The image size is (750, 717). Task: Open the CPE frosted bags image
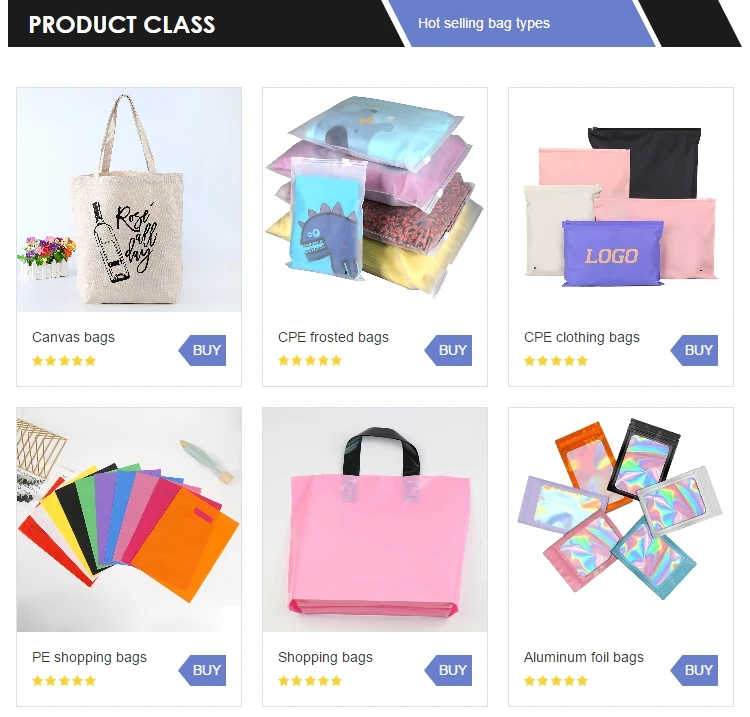375,200
